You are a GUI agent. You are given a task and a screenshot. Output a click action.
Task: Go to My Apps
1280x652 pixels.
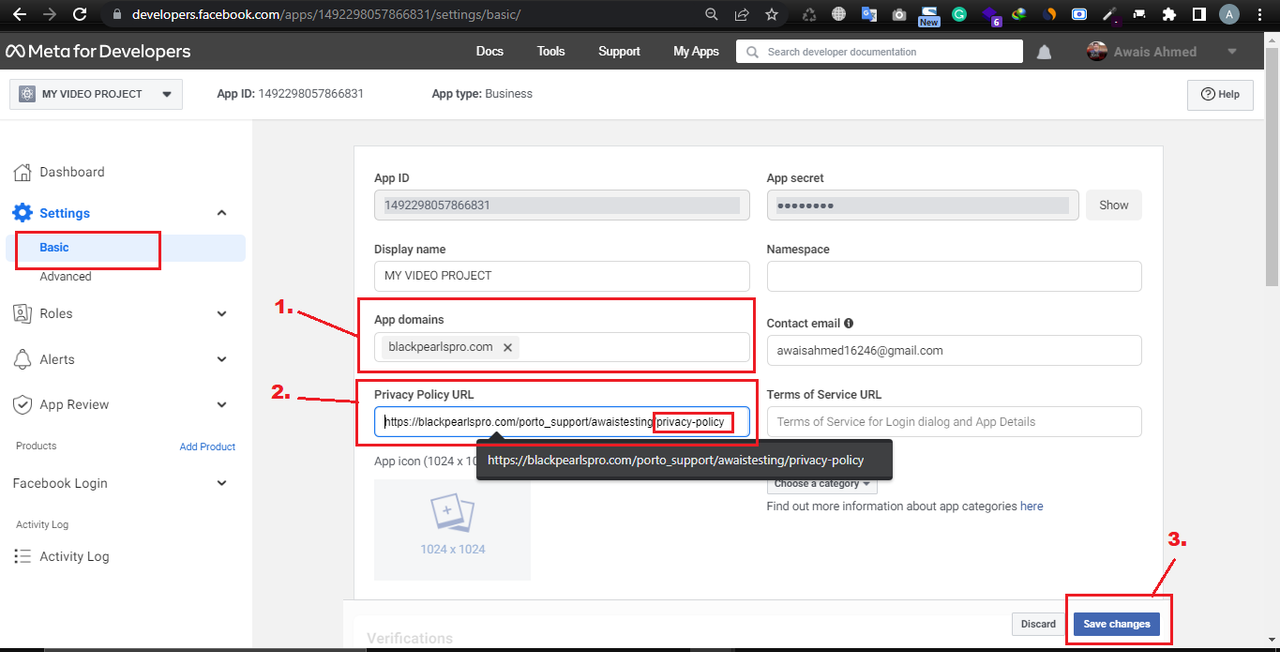696,51
